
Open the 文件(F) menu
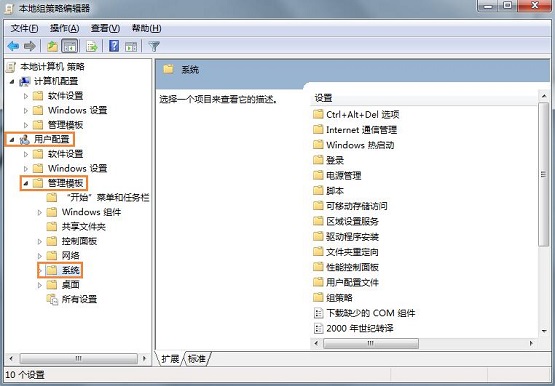tap(24, 28)
